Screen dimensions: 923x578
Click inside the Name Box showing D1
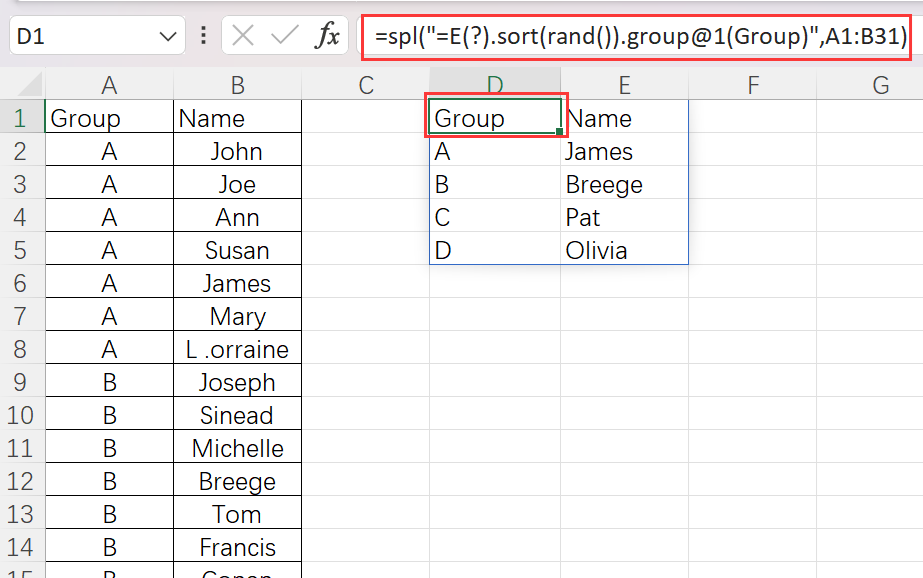pos(80,37)
